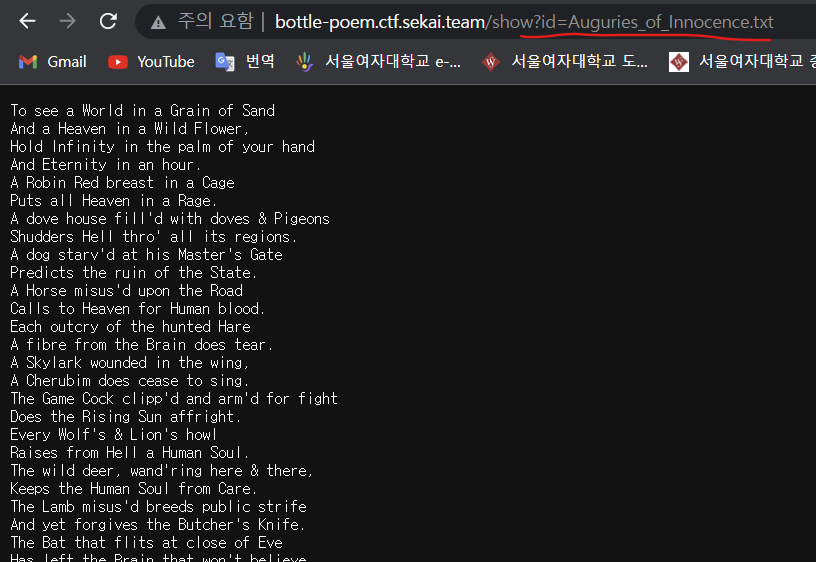
Task: Click line "A fibre from the Brain does tear."
Action: pyautogui.click(x=142, y=344)
